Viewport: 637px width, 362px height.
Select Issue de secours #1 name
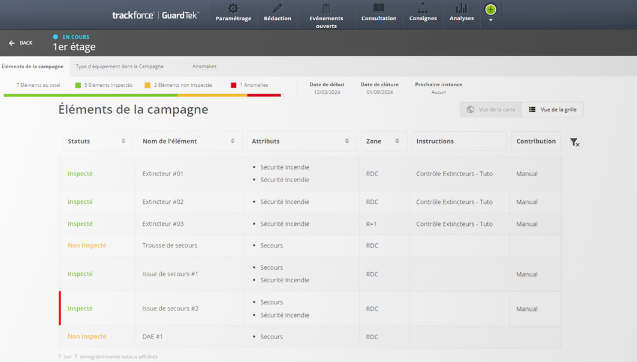[170, 274]
